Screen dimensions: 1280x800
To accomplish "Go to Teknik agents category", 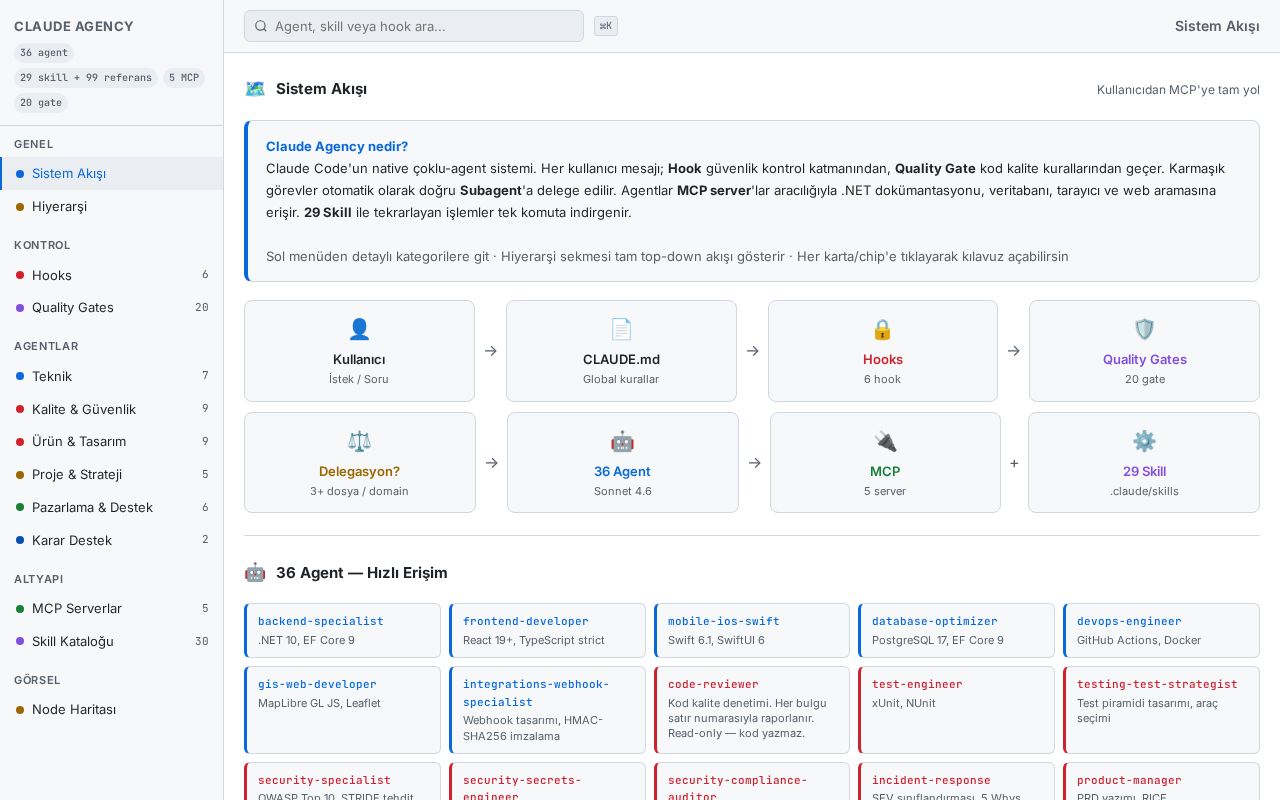I will [112, 376].
